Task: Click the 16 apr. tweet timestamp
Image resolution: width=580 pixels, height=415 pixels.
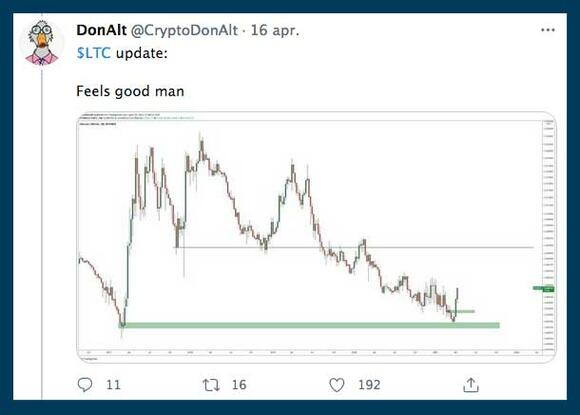Action: [x=275, y=30]
